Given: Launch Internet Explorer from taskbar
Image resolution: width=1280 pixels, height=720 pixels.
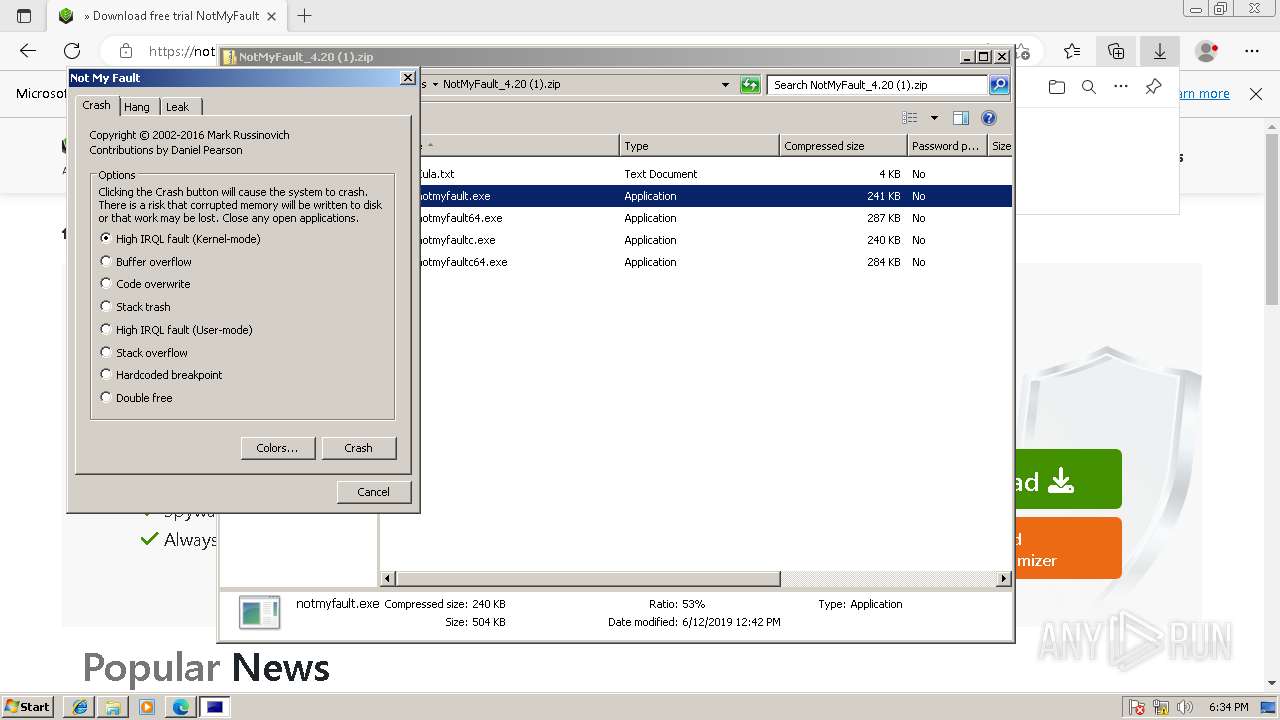Looking at the screenshot, I should [x=80, y=707].
